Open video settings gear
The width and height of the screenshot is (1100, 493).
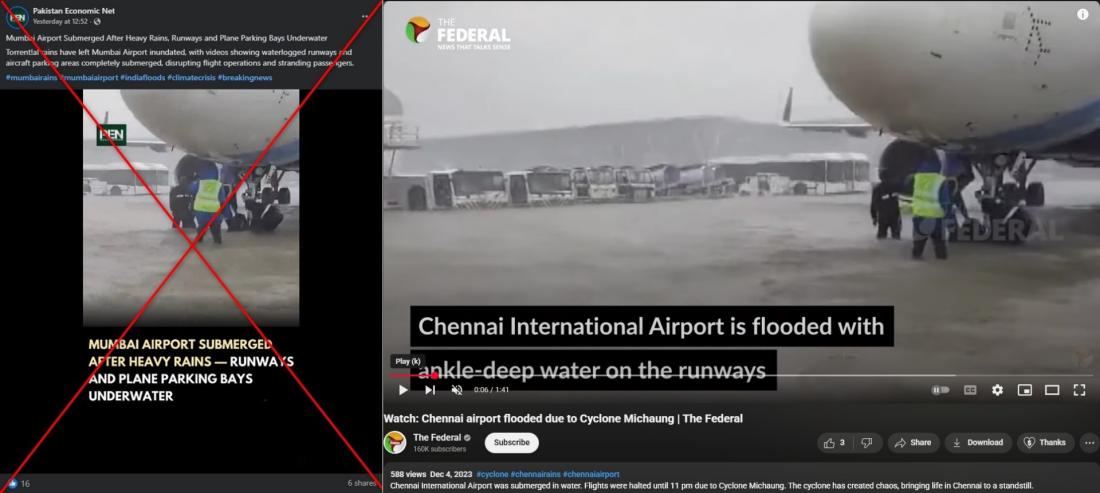[x=997, y=390]
